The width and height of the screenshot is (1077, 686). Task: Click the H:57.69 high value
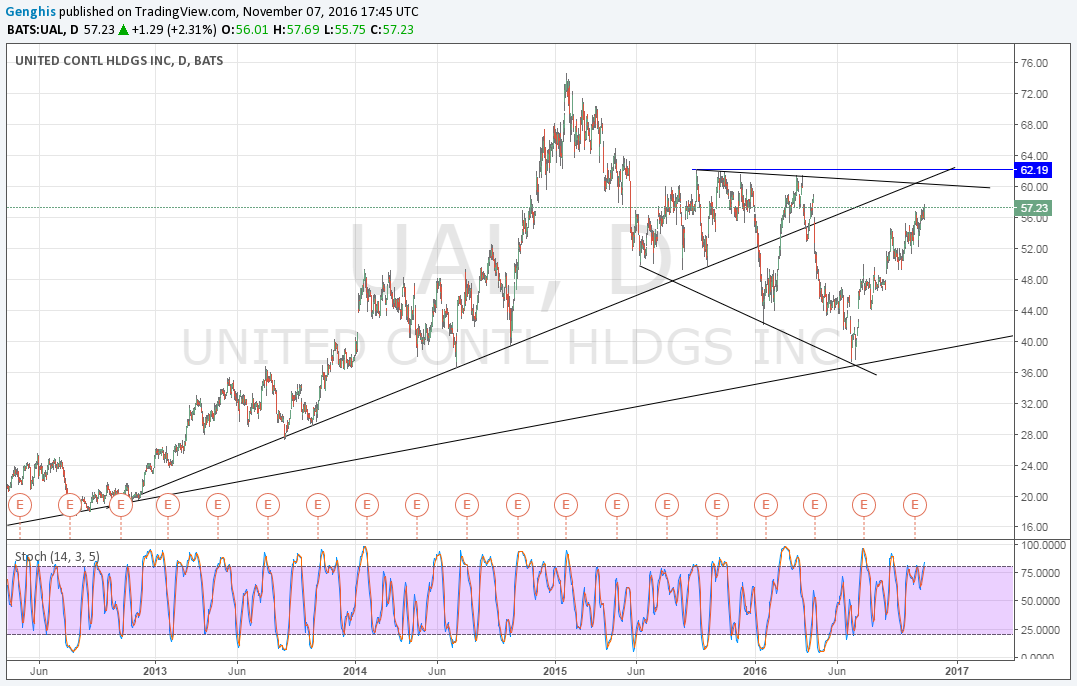click(x=296, y=30)
